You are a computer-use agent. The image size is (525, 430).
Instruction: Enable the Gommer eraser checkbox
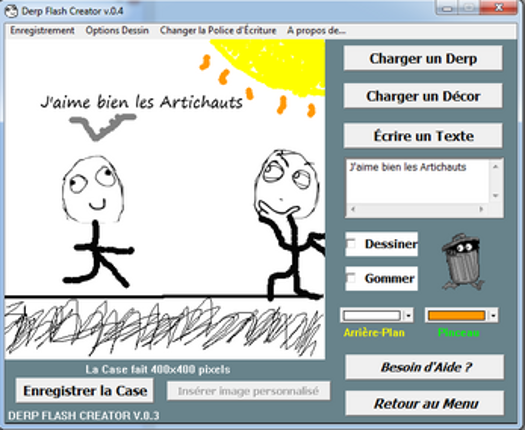click(x=351, y=278)
